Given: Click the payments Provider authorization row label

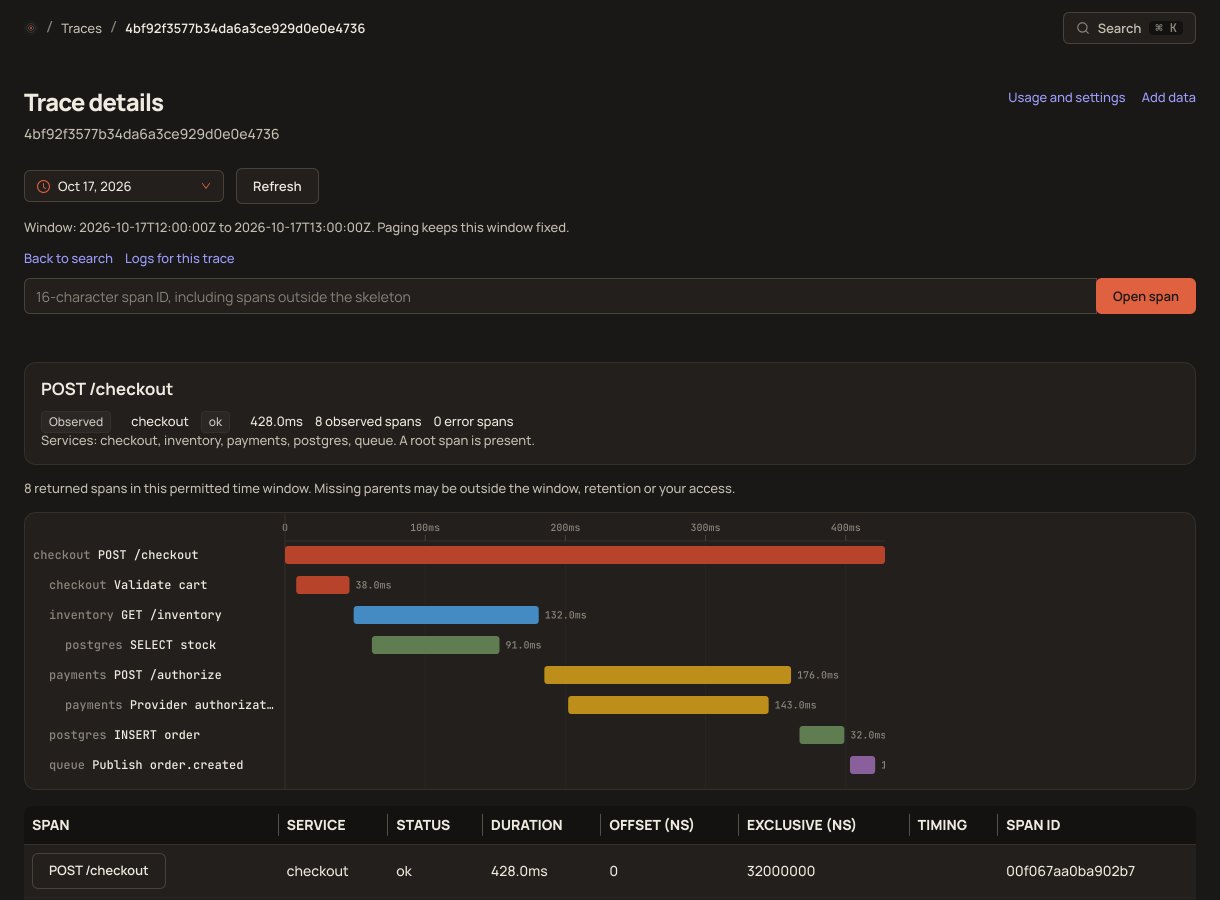Looking at the screenshot, I should [169, 705].
